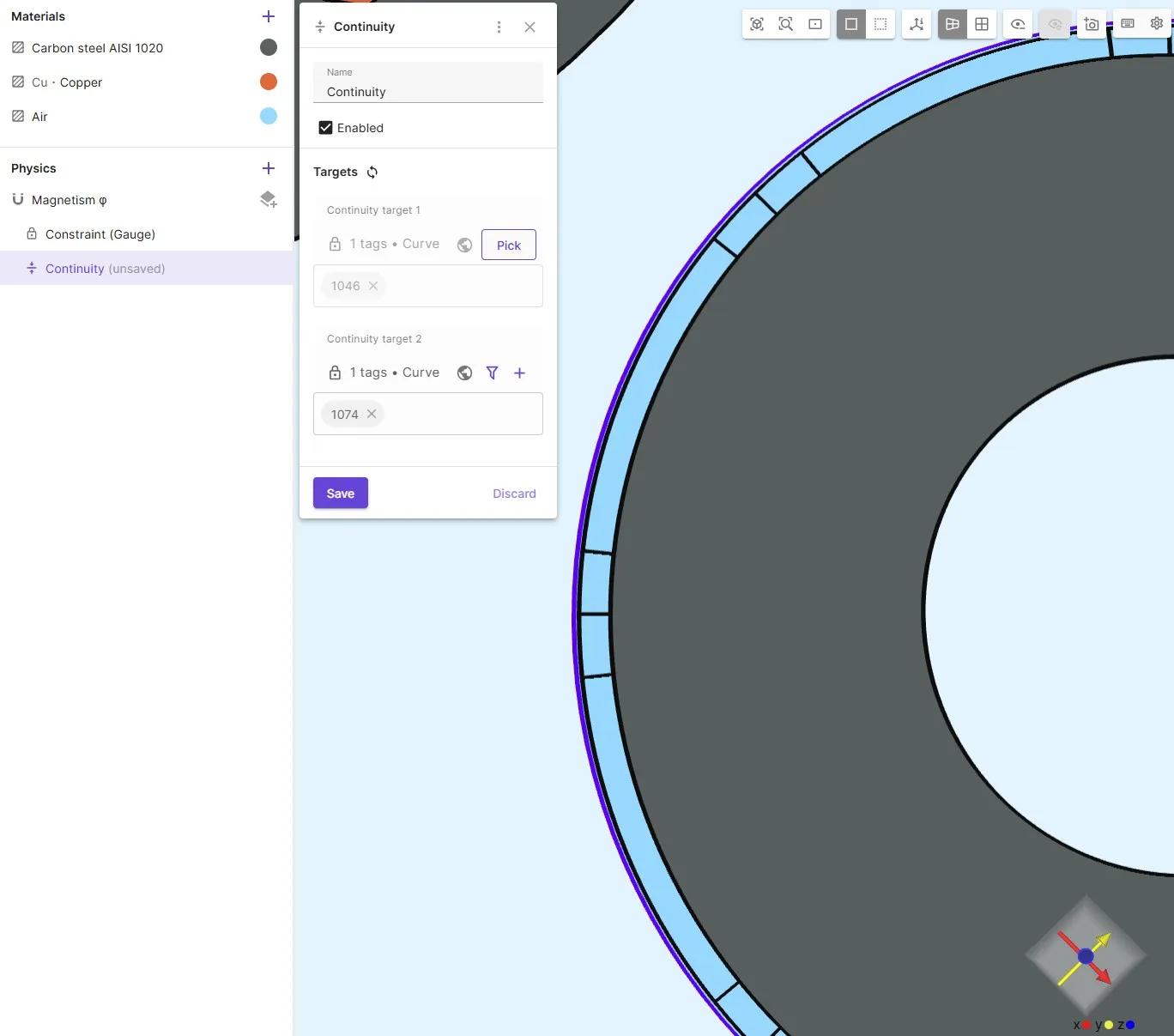1174x1036 pixels.
Task: Click the Cu · Copper material icon
Action: (18, 82)
